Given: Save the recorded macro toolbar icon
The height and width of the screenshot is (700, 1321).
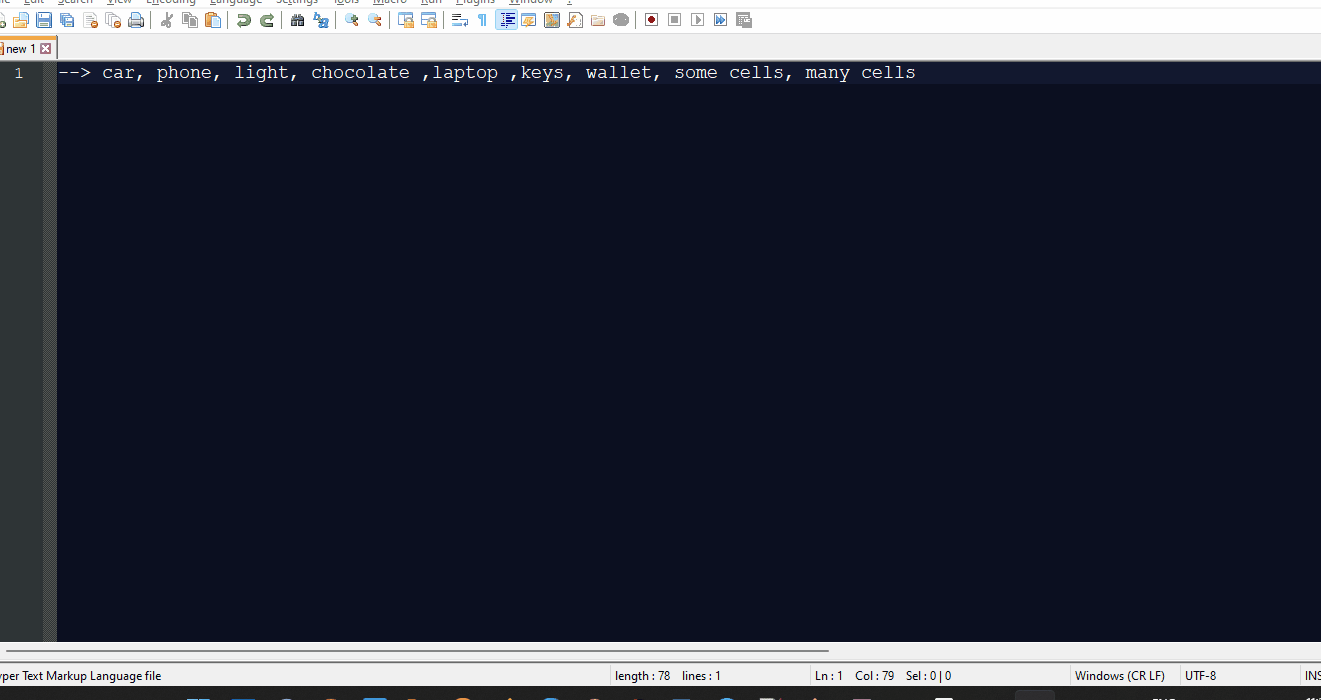Looking at the screenshot, I should click(744, 20).
